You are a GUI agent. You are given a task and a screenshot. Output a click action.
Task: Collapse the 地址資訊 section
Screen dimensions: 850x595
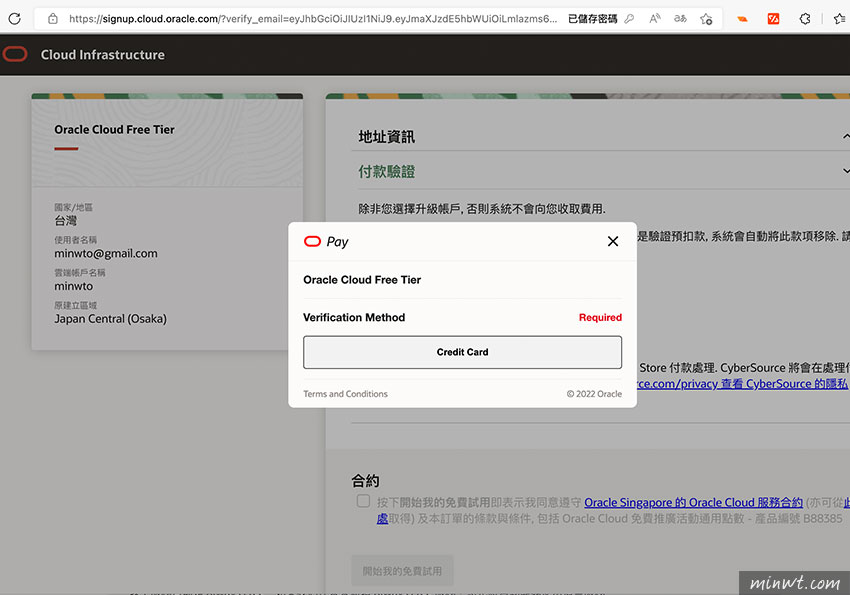pos(846,135)
